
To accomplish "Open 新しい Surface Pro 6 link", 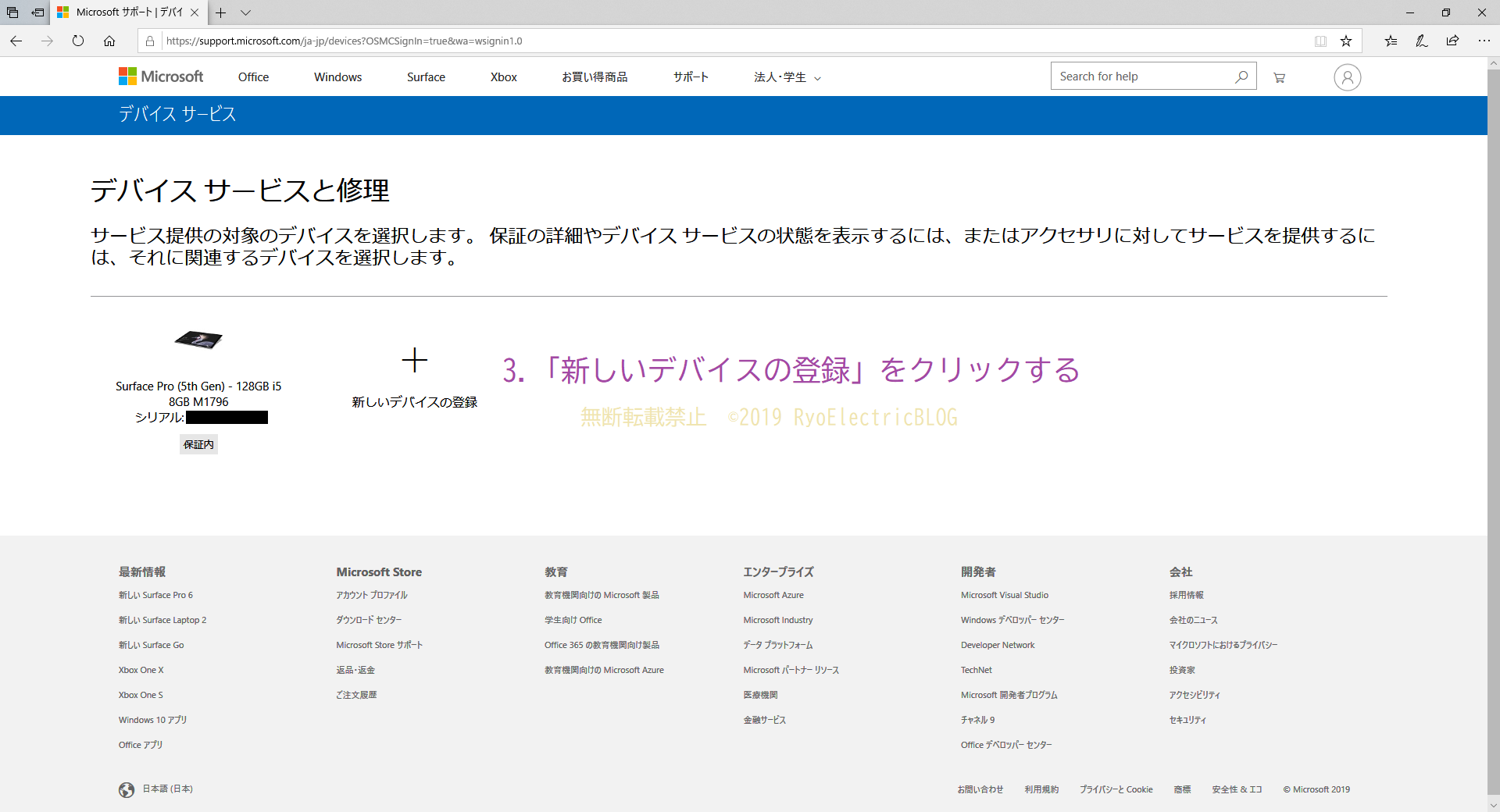I will click(x=155, y=595).
